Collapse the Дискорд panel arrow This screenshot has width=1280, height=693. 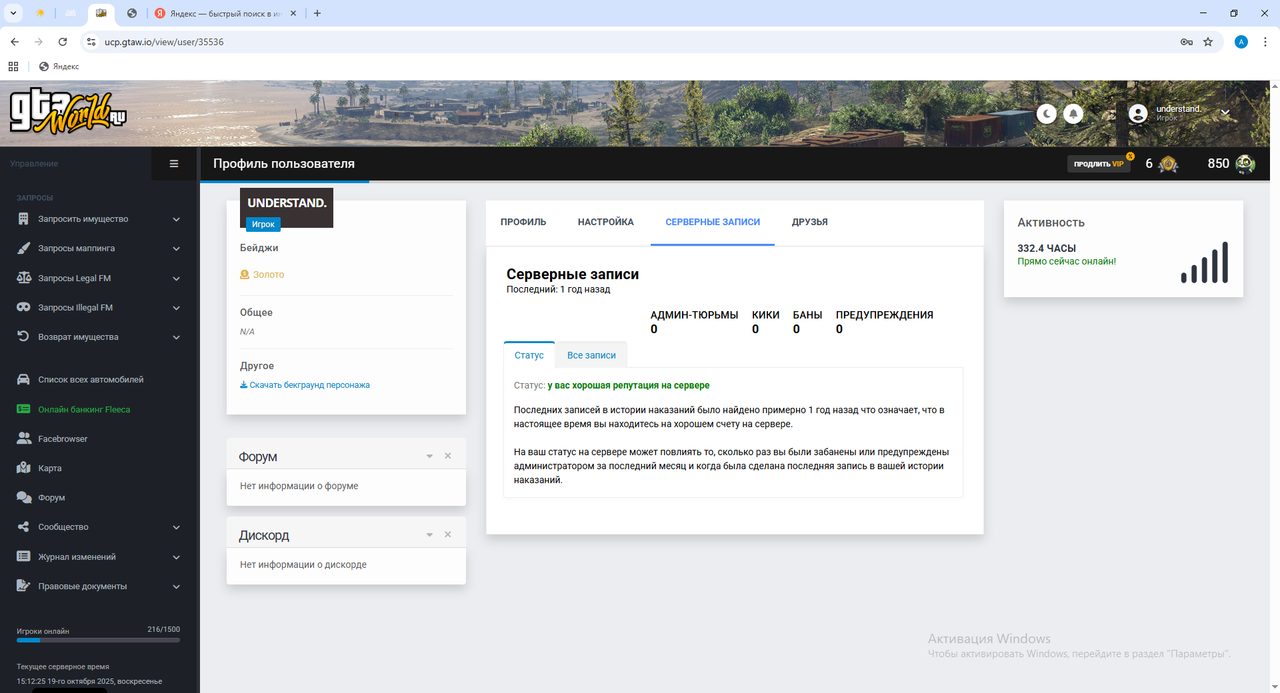[430, 535]
